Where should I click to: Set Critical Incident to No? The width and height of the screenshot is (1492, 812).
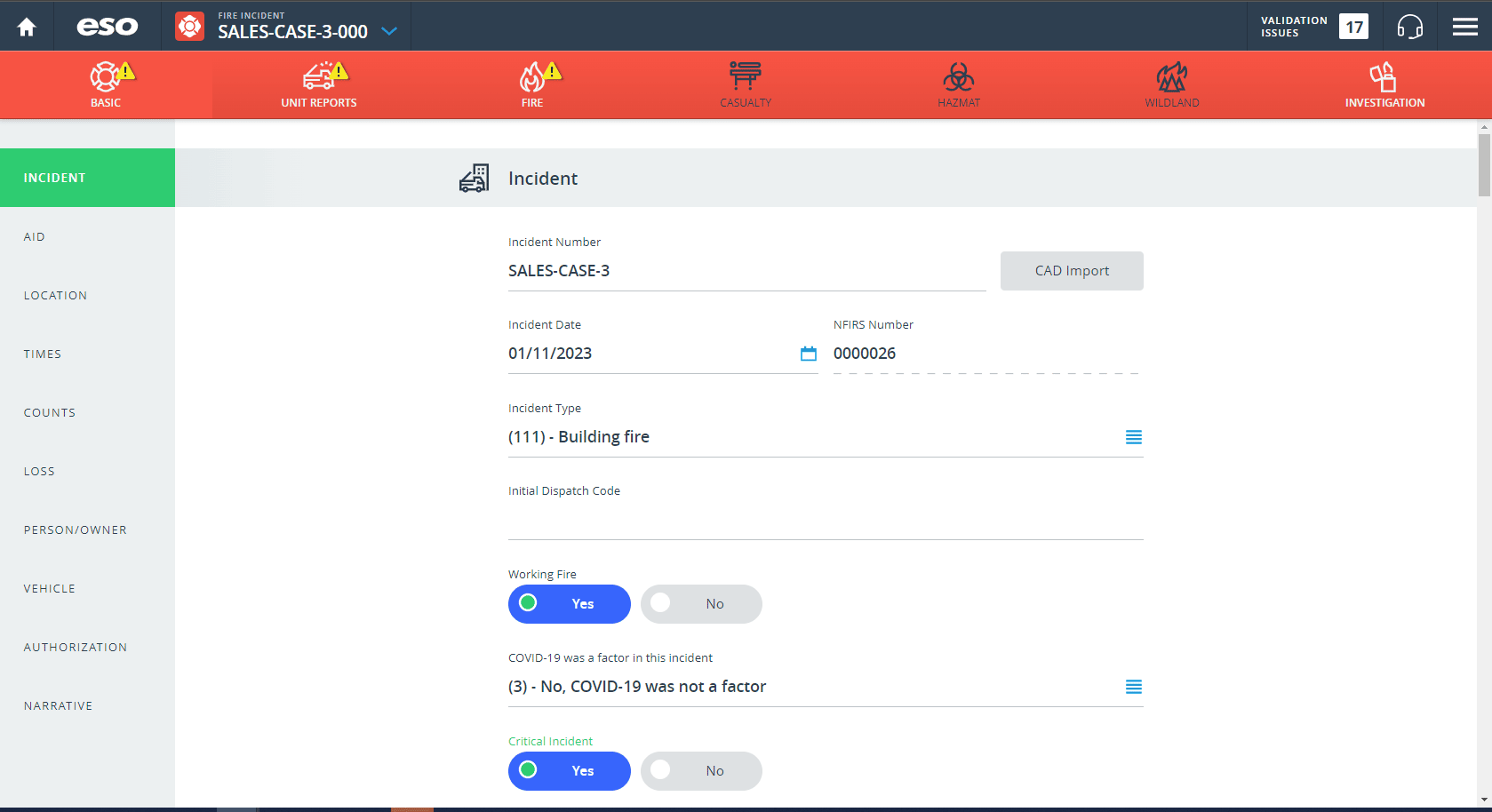[x=701, y=771]
